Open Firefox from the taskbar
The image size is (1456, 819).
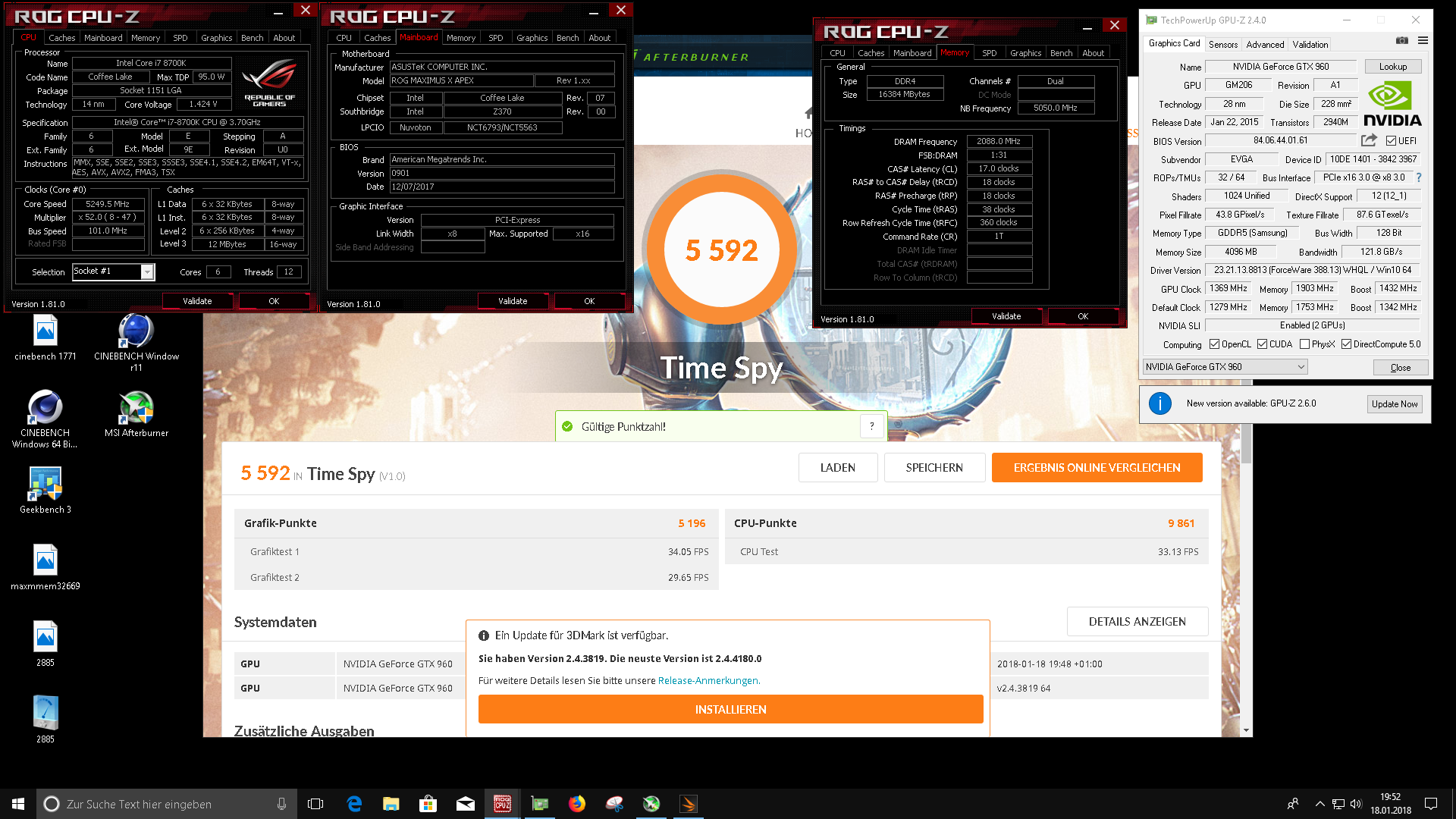tap(577, 804)
